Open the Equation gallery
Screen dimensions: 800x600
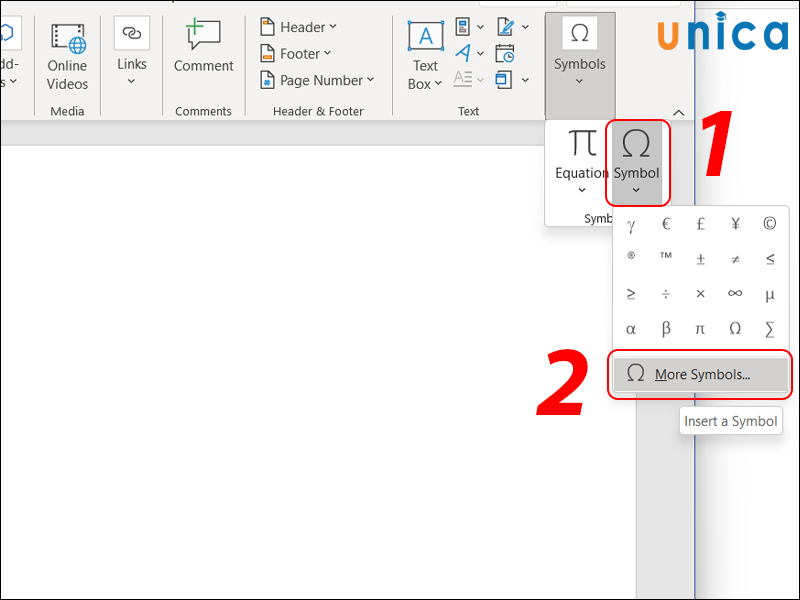581,161
